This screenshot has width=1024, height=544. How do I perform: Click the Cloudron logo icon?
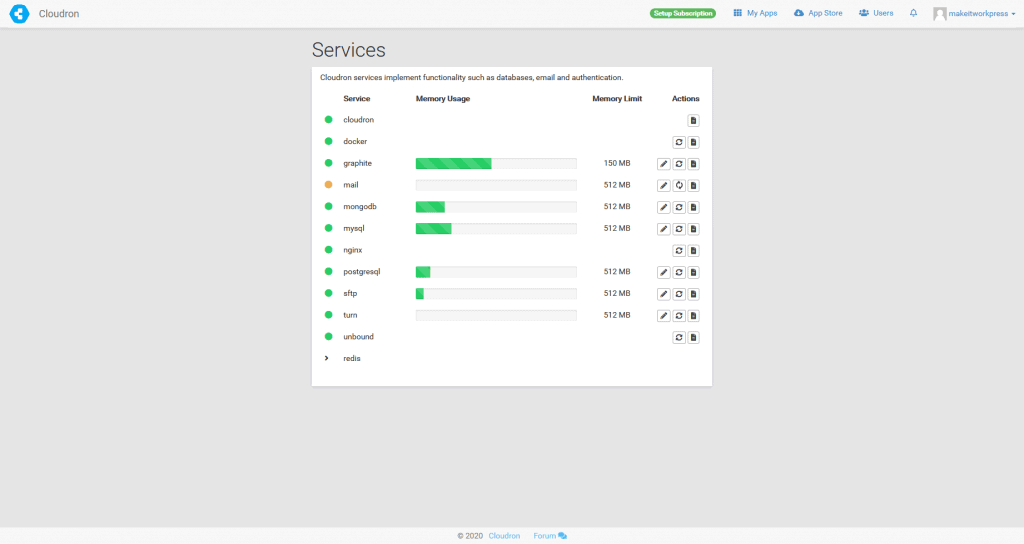point(20,14)
